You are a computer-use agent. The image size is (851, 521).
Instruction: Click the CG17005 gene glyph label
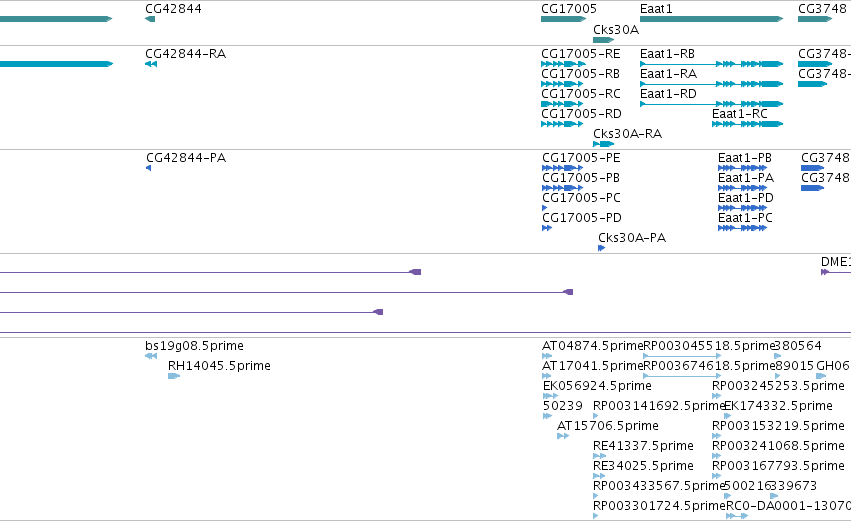click(569, 9)
